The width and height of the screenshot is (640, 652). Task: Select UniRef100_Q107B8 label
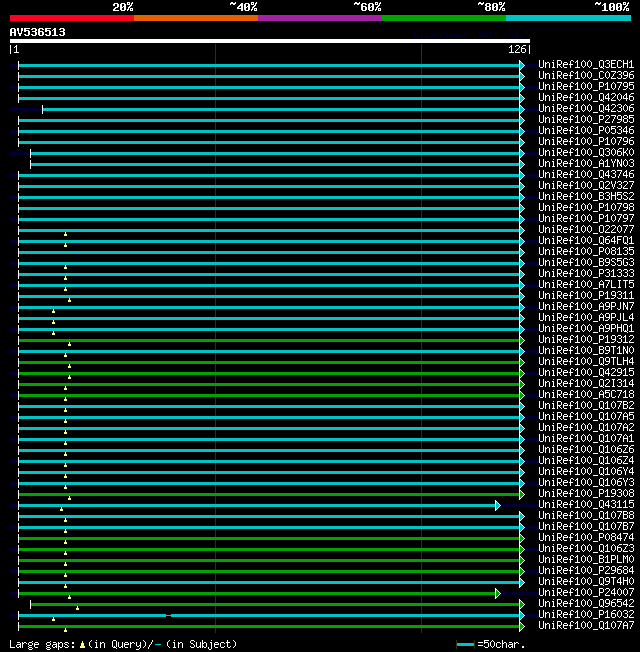[x=586, y=516]
